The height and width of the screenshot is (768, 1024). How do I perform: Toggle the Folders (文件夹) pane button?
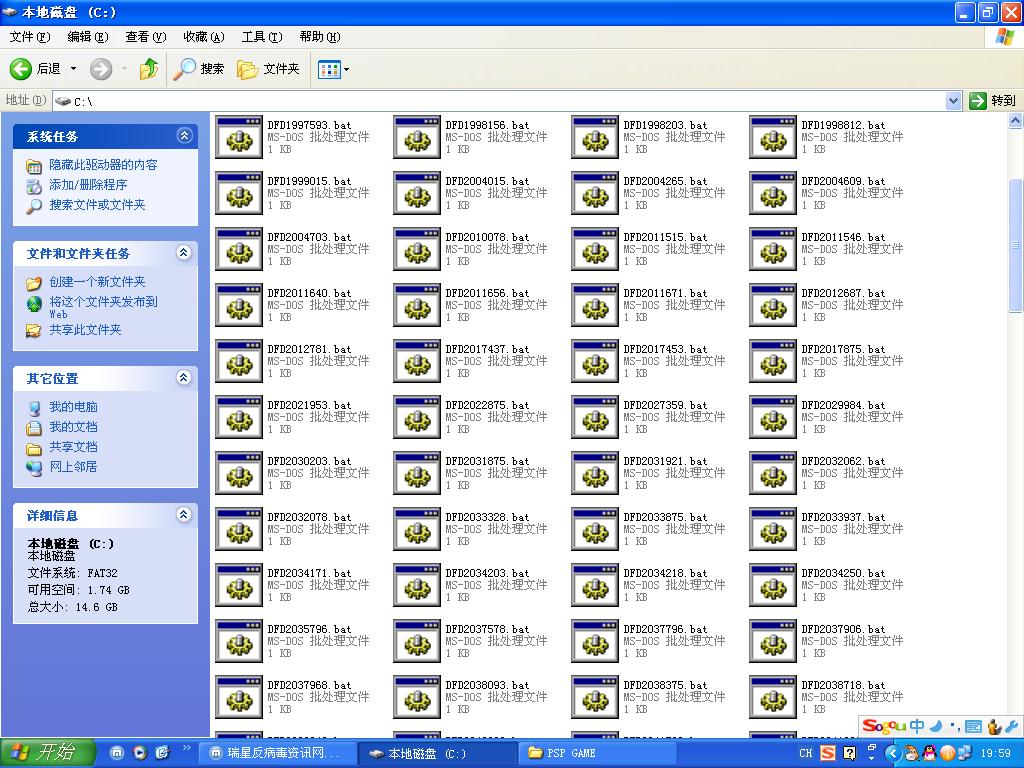[x=268, y=69]
